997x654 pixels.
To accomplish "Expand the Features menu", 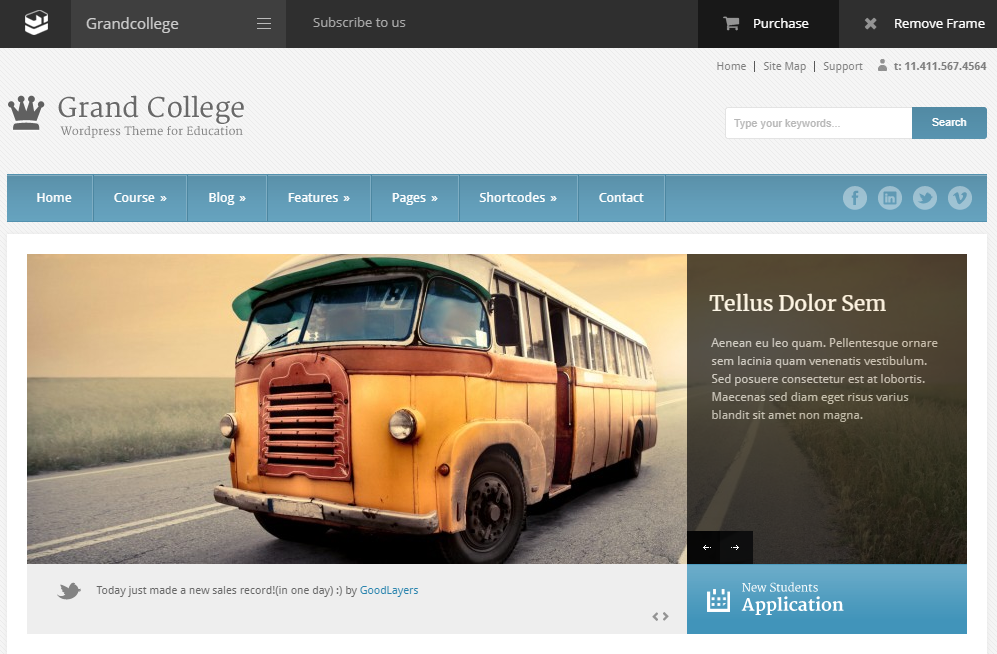I will coord(319,198).
